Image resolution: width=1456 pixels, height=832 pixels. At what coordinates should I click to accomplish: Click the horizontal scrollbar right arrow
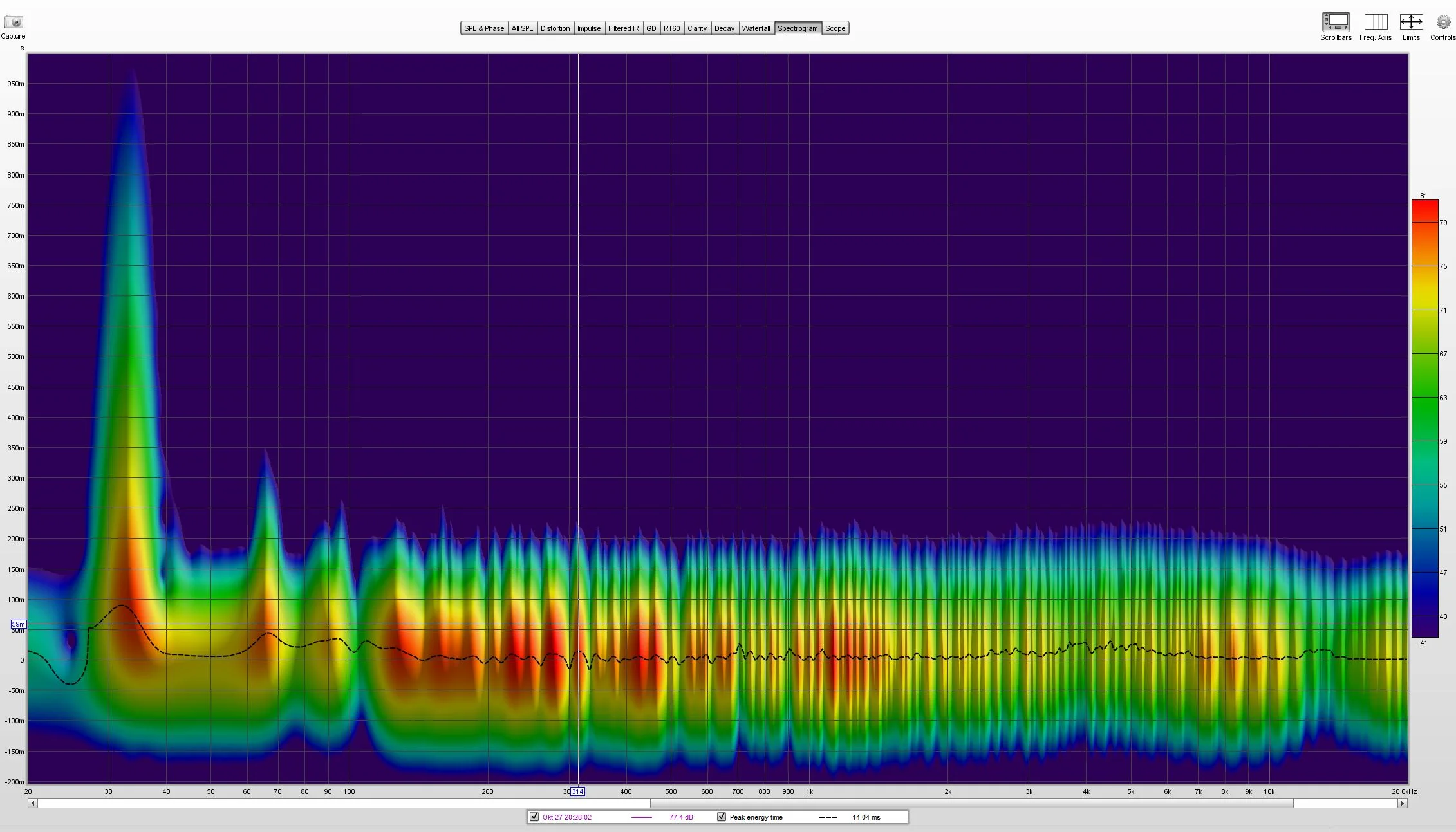[1402, 803]
